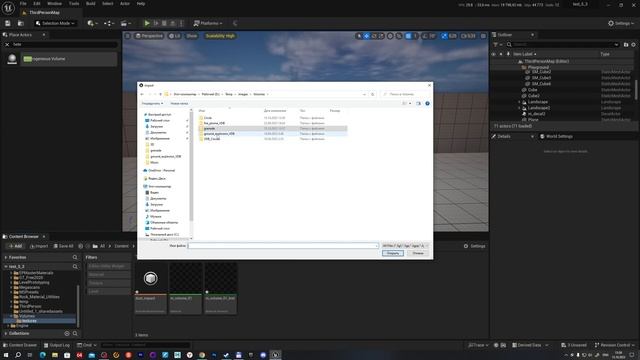Image resolution: width=640 pixels, height=360 pixels.
Task: Select the first white cube asset thumbnail
Action: tap(150, 278)
